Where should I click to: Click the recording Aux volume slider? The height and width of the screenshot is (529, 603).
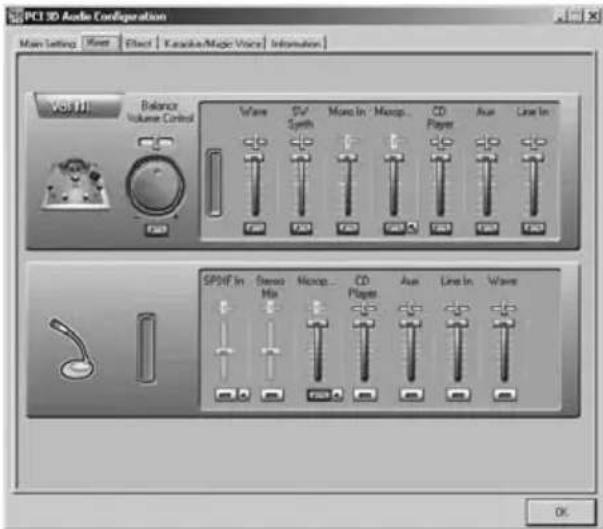click(x=411, y=351)
